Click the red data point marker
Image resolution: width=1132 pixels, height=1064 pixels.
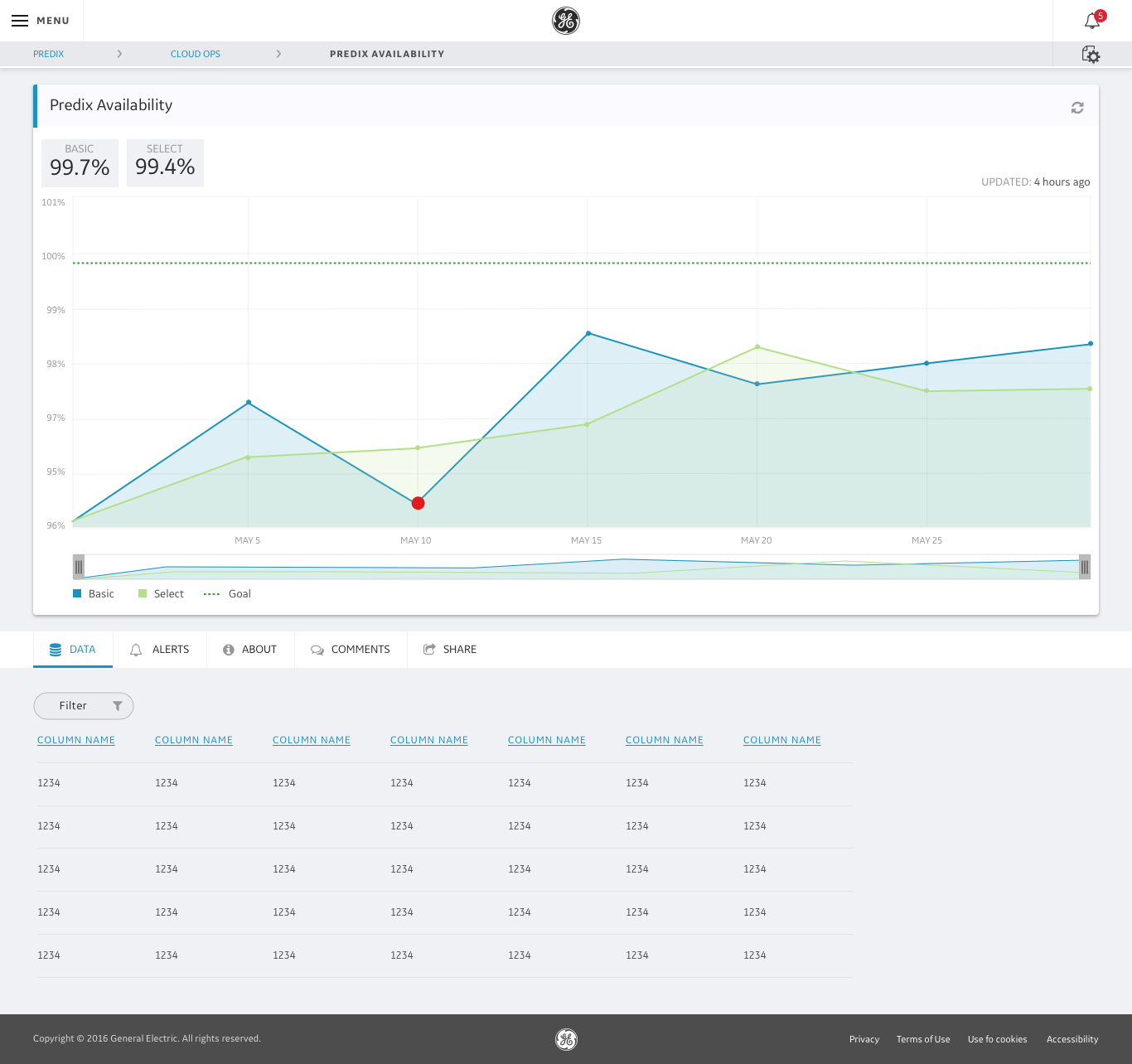click(418, 503)
